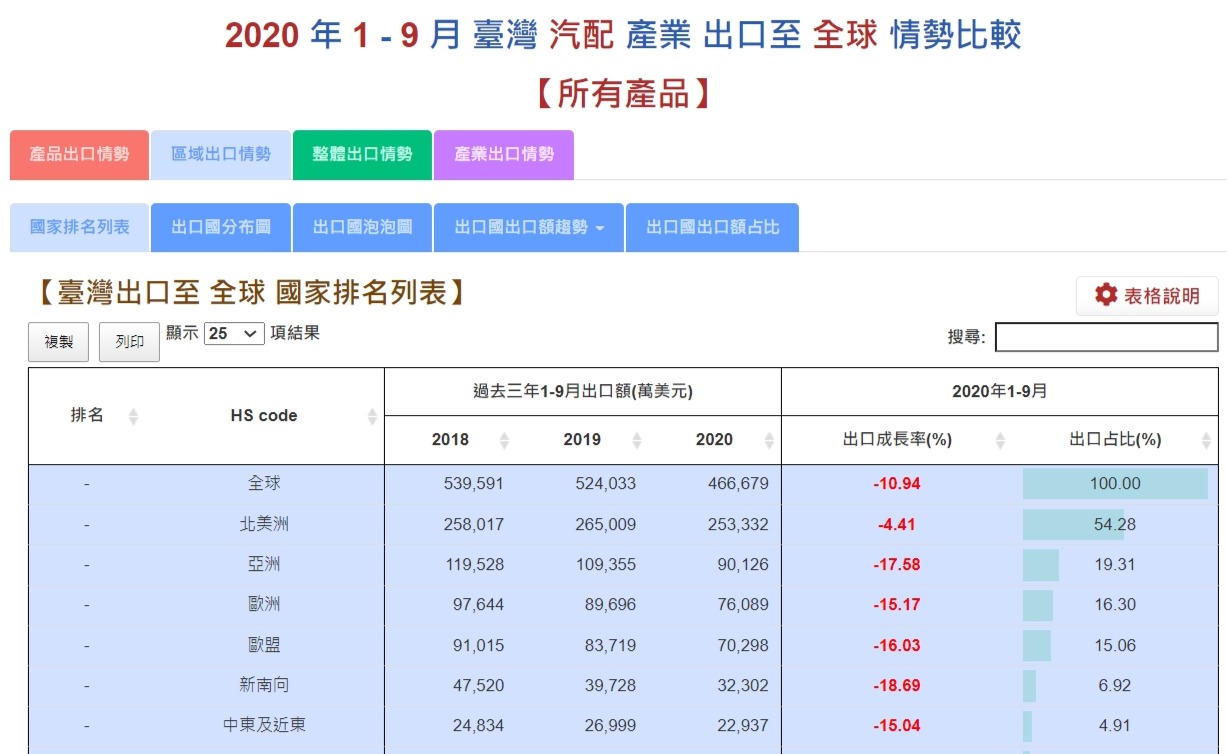Click the gear icon beside 表格說明

[1105, 295]
